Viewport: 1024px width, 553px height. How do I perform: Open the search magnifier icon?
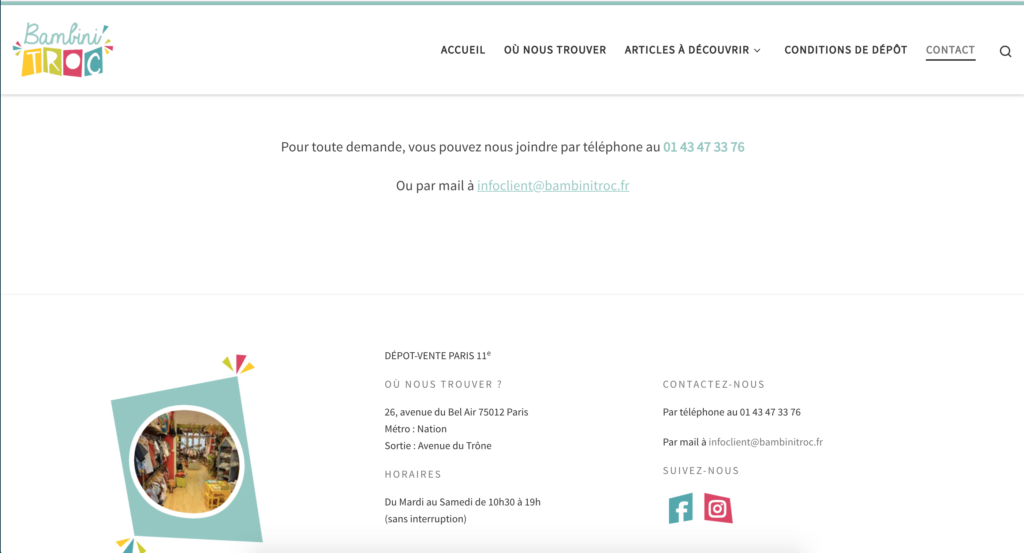point(1005,51)
